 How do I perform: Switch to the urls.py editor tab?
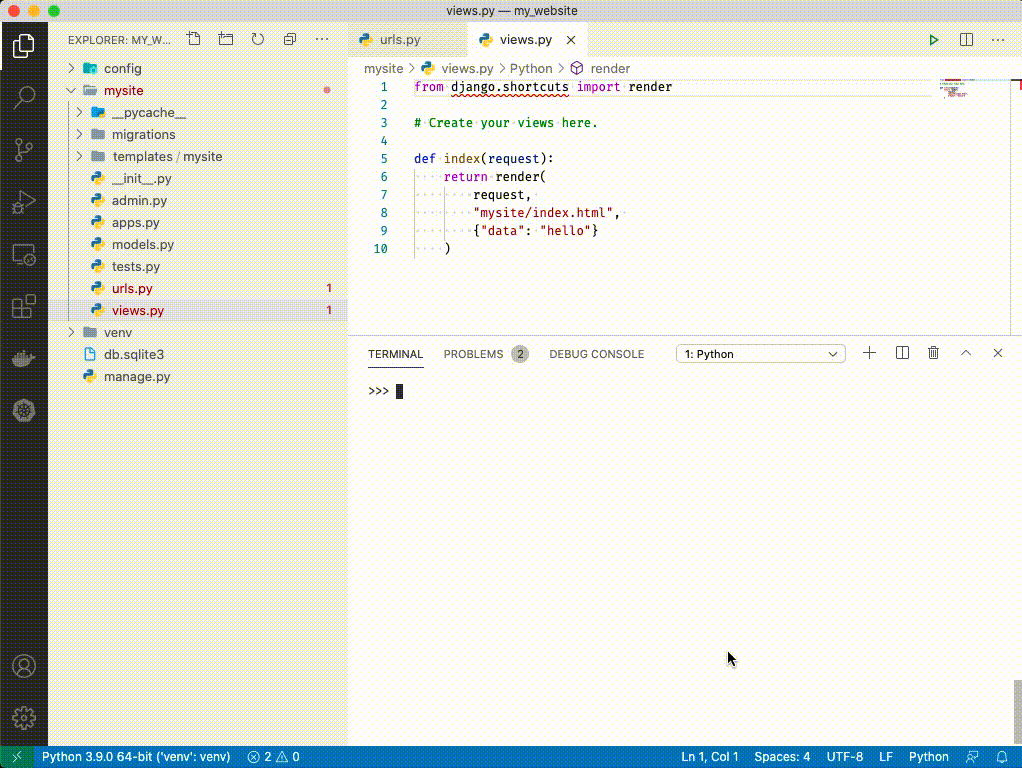400,40
